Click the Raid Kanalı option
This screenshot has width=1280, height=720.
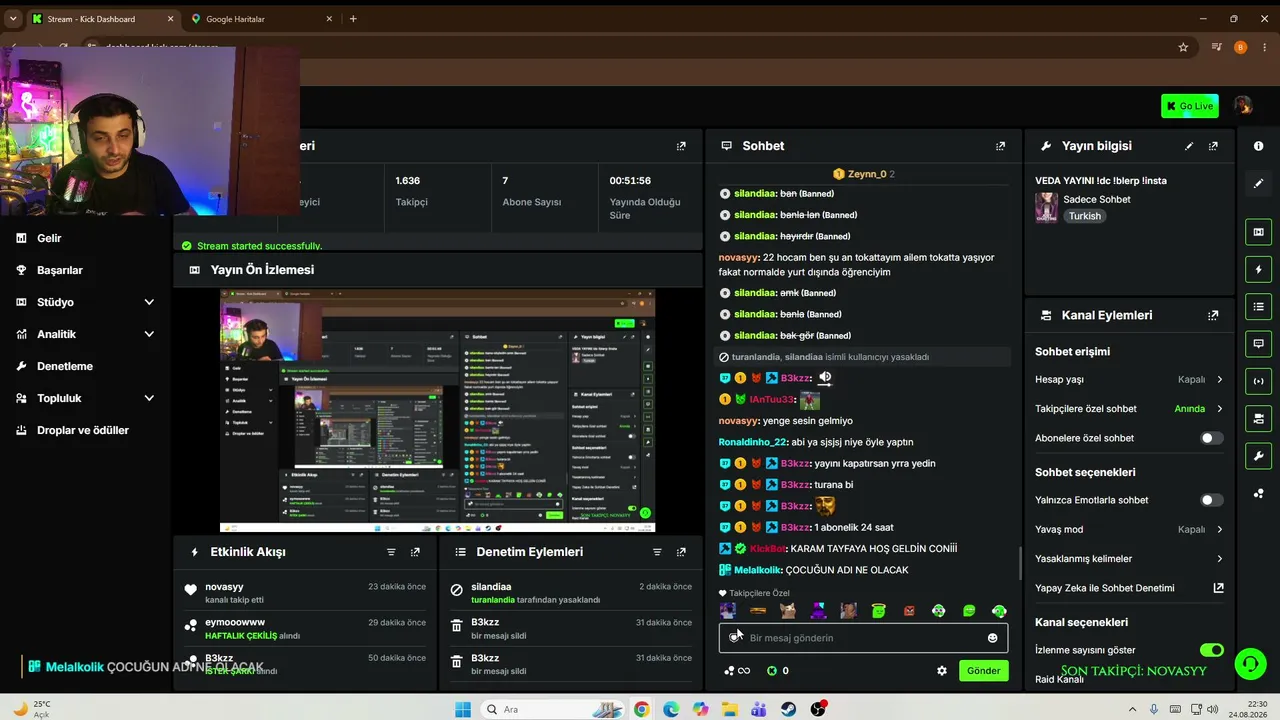tap(1059, 679)
